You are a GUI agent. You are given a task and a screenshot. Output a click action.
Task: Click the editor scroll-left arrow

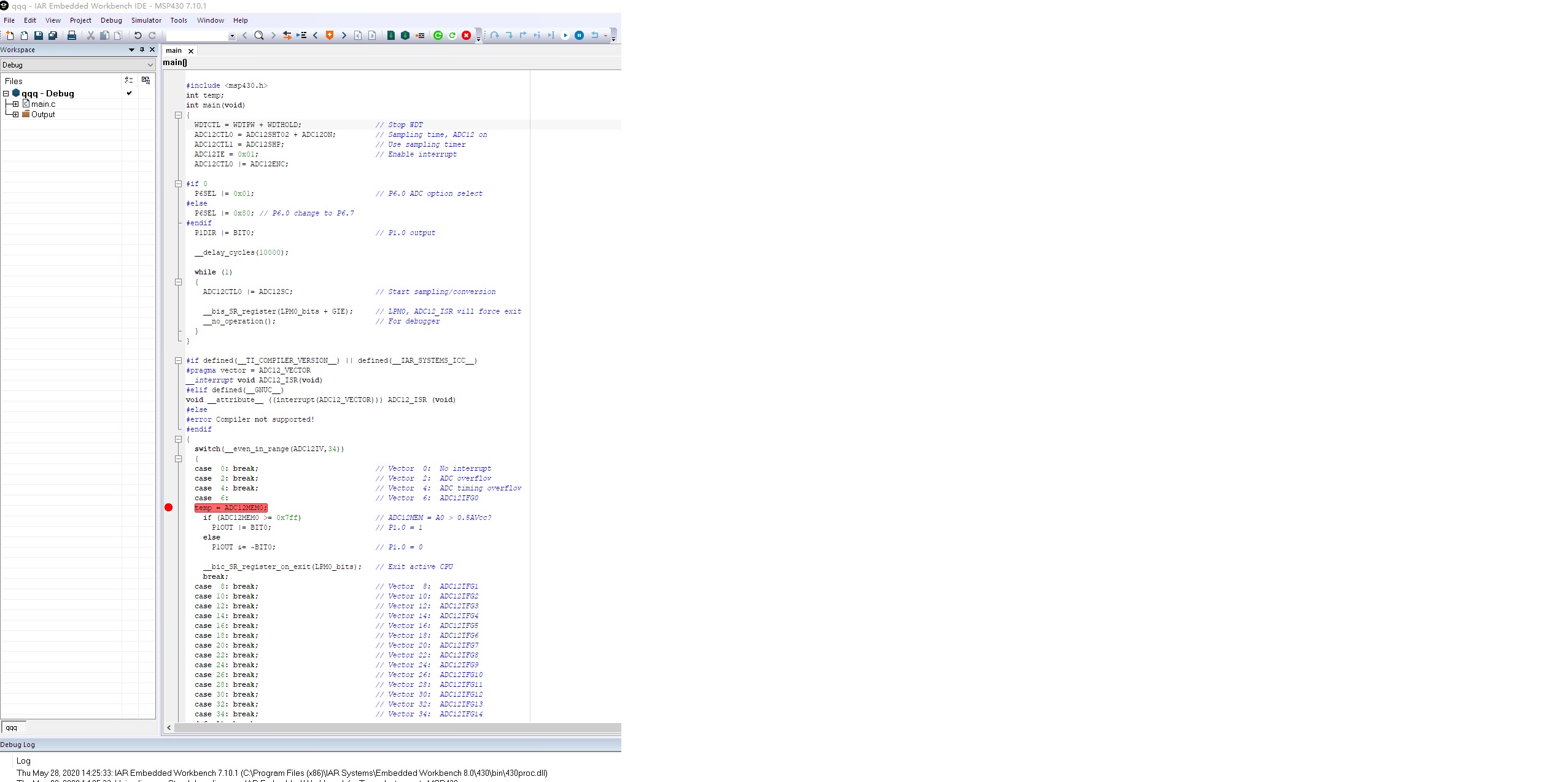[x=169, y=728]
